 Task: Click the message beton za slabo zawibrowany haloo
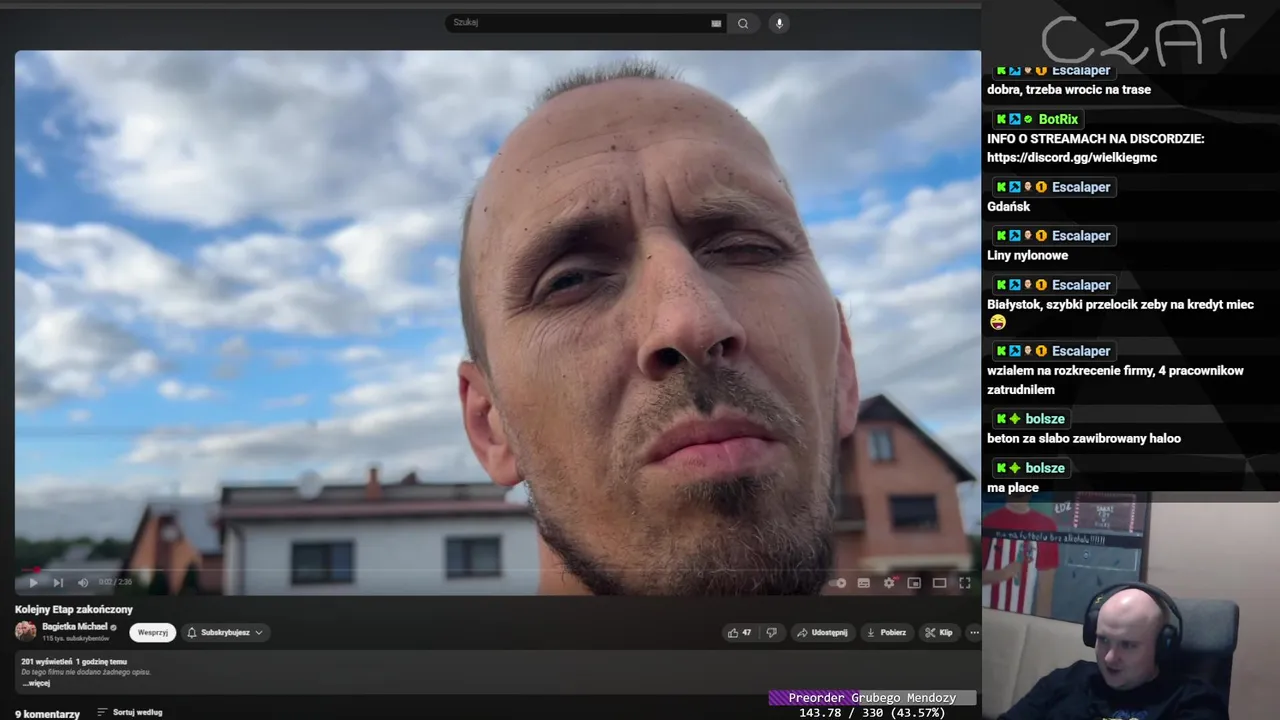pos(1084,438)
